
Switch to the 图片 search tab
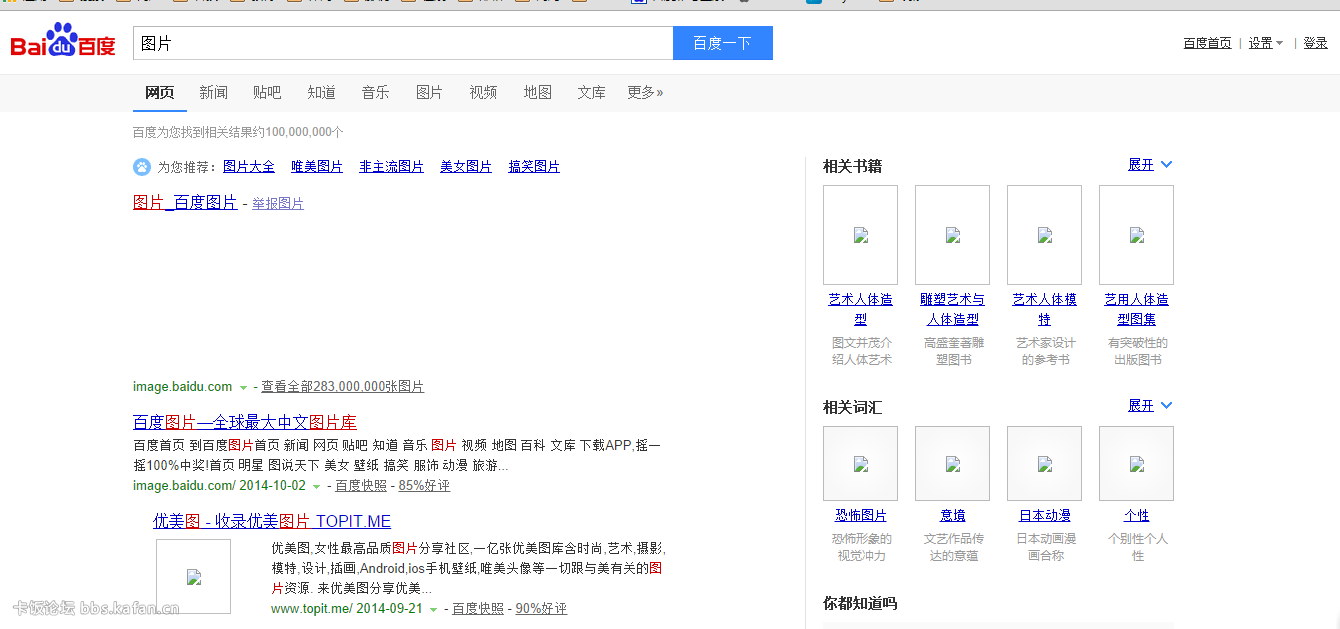pos(429,92)
